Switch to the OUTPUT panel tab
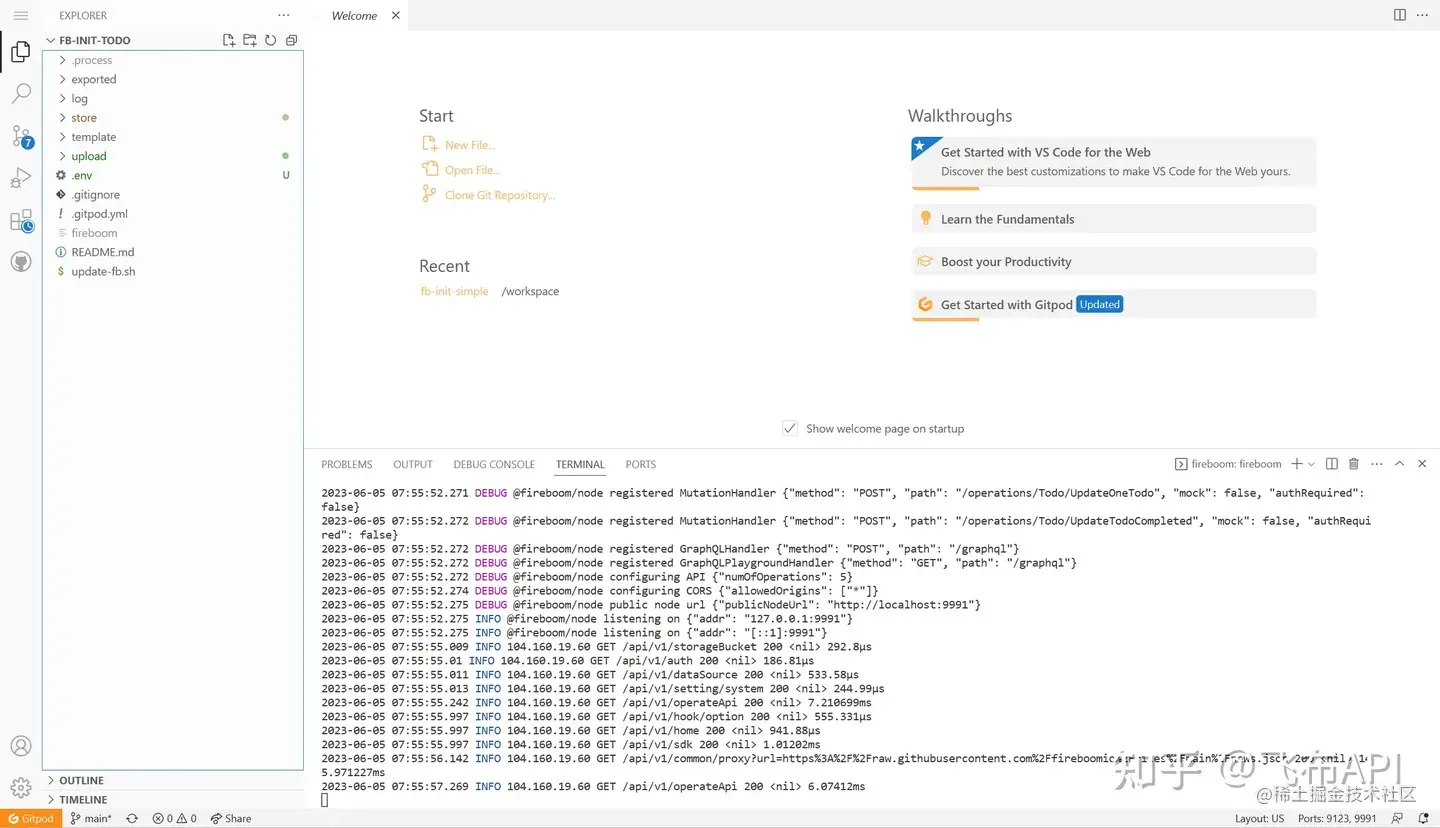The width and height of the screenshot is (1440, 828). point(413,464)
